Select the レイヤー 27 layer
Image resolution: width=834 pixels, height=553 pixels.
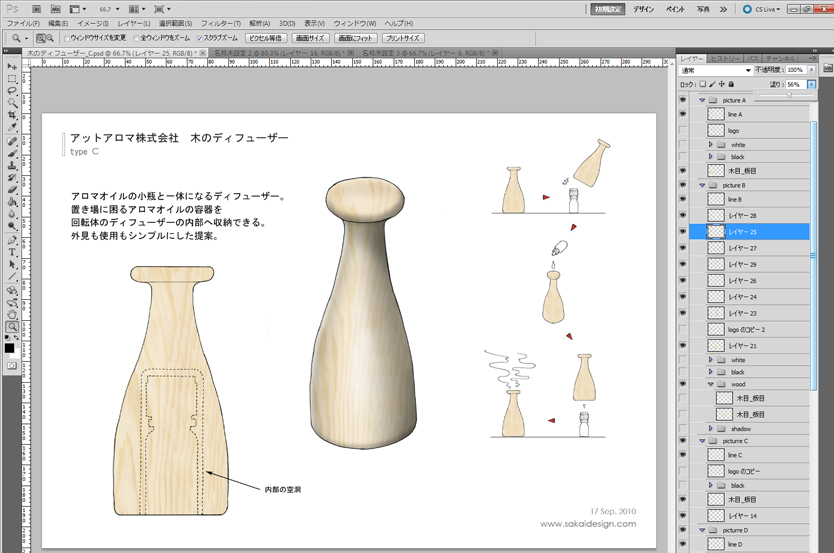click(742, 248)
